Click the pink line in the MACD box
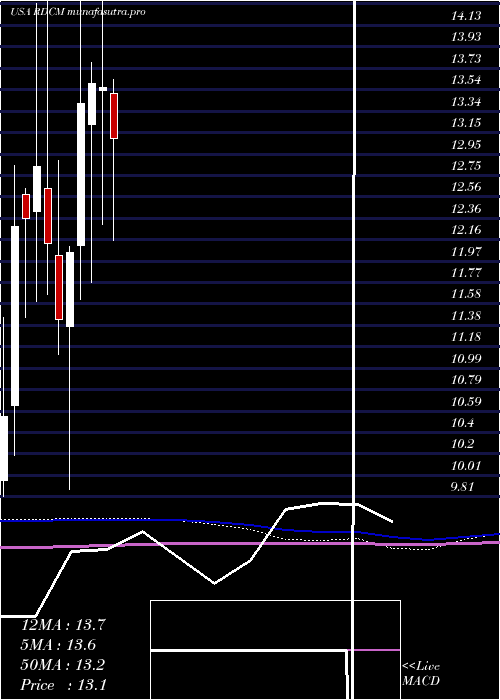 [x=374, y=650]
